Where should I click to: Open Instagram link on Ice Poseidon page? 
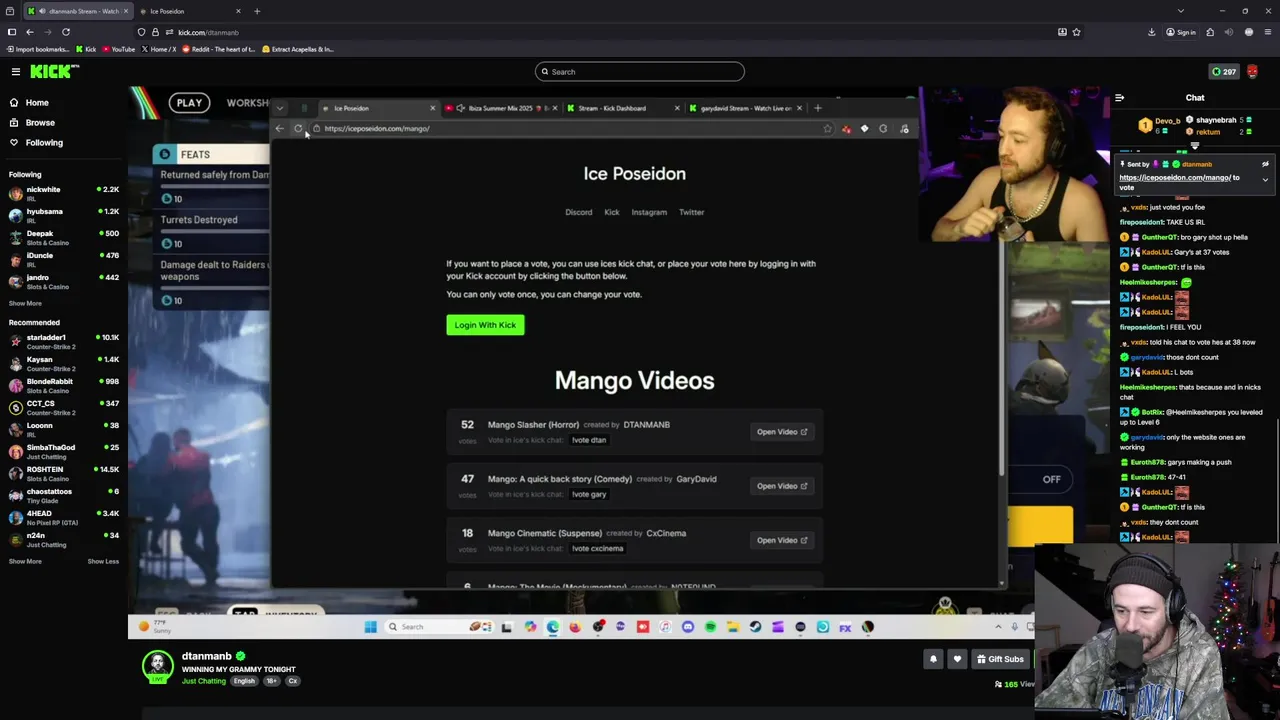pos(648,212)
